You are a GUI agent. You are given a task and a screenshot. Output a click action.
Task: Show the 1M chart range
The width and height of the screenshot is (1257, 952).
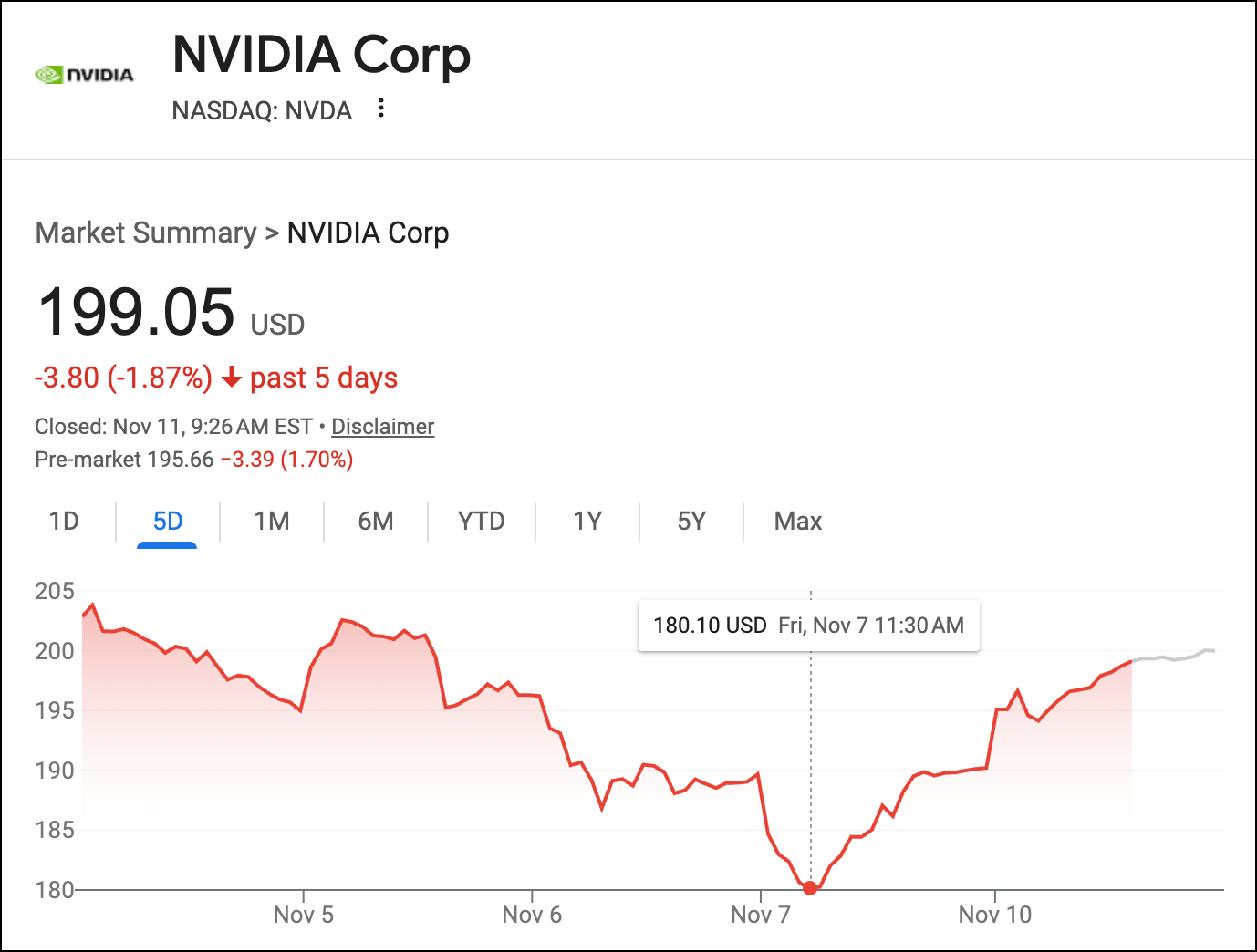tap(272, 521)
